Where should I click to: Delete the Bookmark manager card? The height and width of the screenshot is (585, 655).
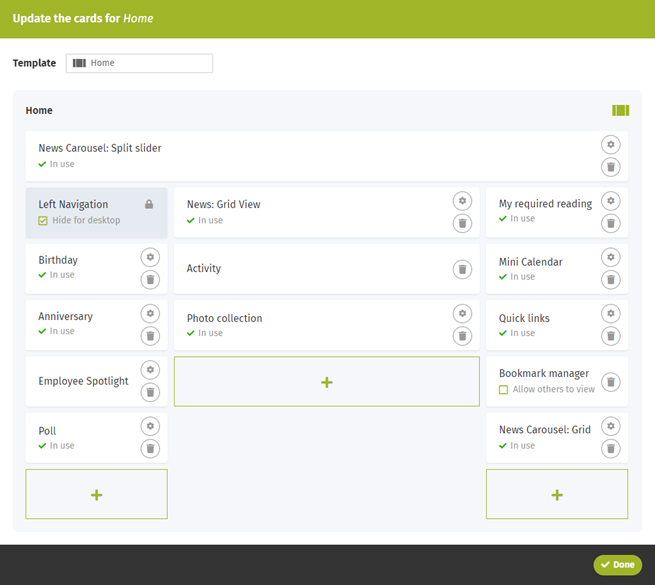tap(610, 382)
